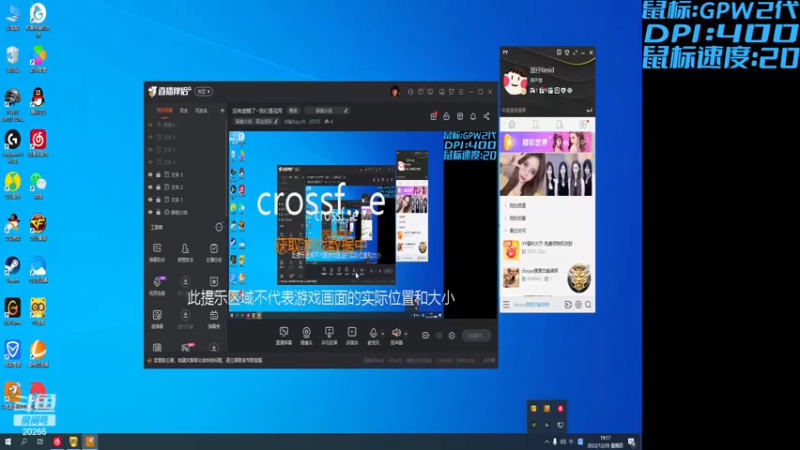Add a desktop screen capture source
The image size is (800, 450).
point(284,335)
